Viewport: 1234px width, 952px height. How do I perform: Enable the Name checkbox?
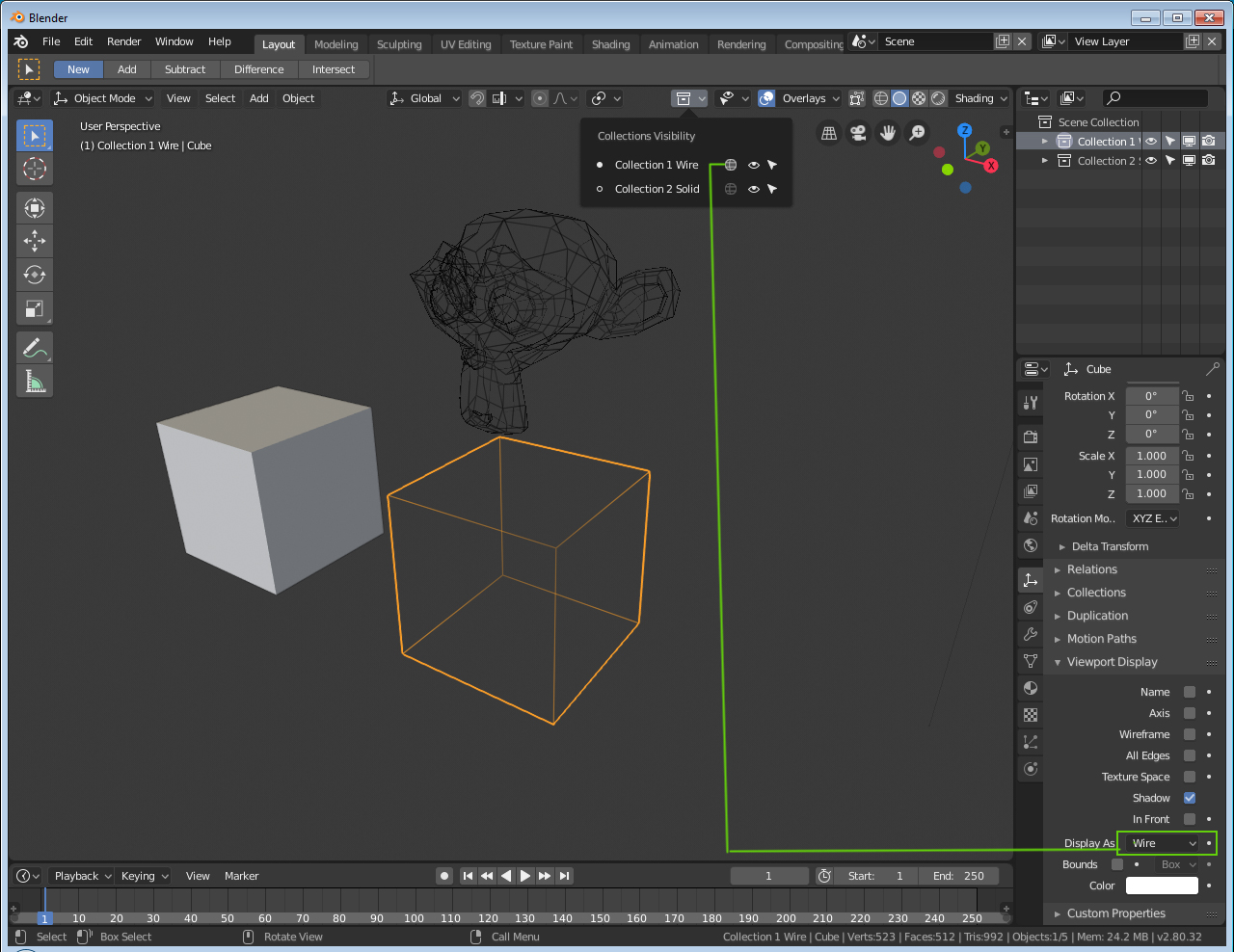(x=1190, y=692)
